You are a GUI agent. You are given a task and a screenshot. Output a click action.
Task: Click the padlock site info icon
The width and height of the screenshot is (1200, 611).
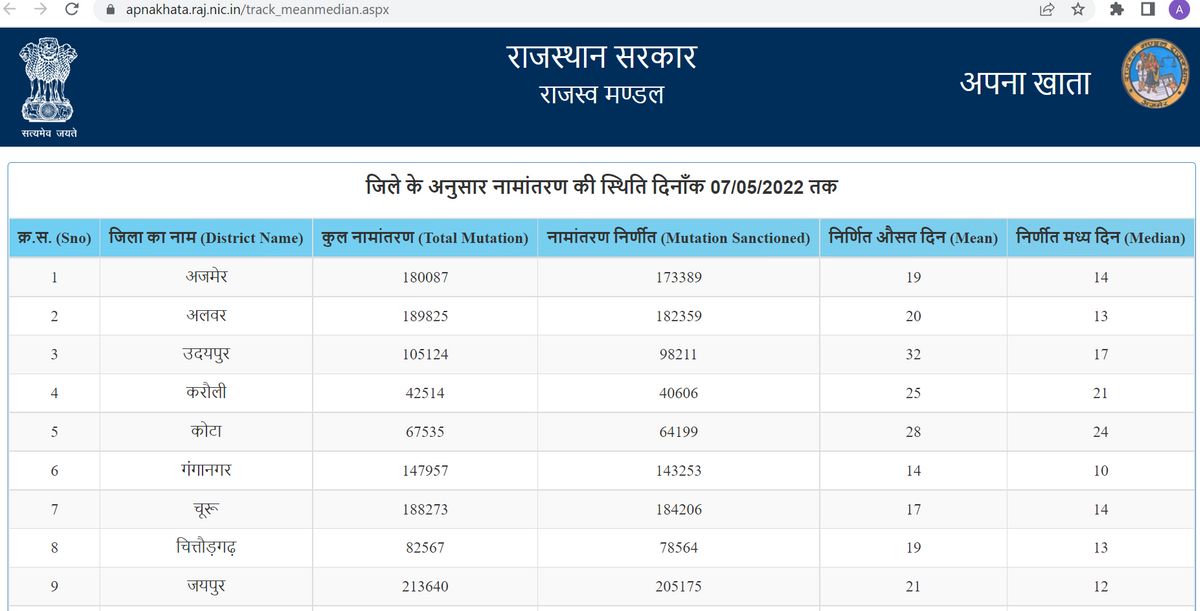coord(110,10)
